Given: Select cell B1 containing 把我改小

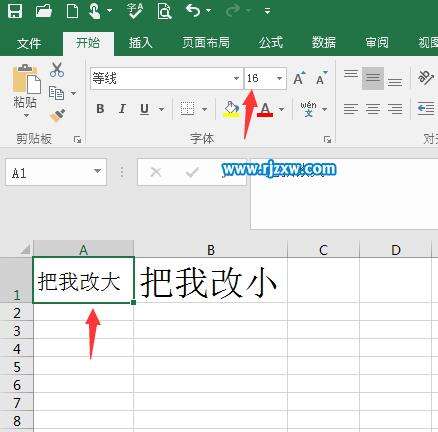Looking at the screenshot, I should (210, 280).
